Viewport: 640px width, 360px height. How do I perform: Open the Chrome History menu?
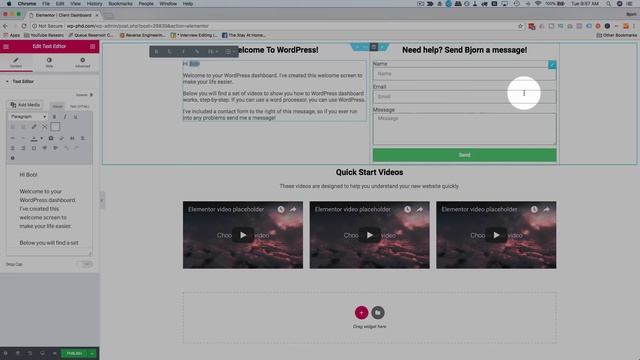(94, 4)
